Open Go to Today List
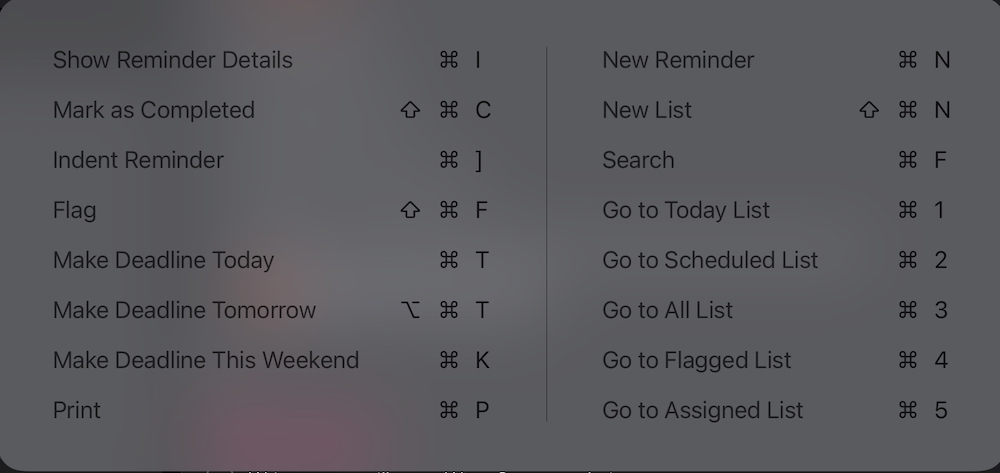 776,210
